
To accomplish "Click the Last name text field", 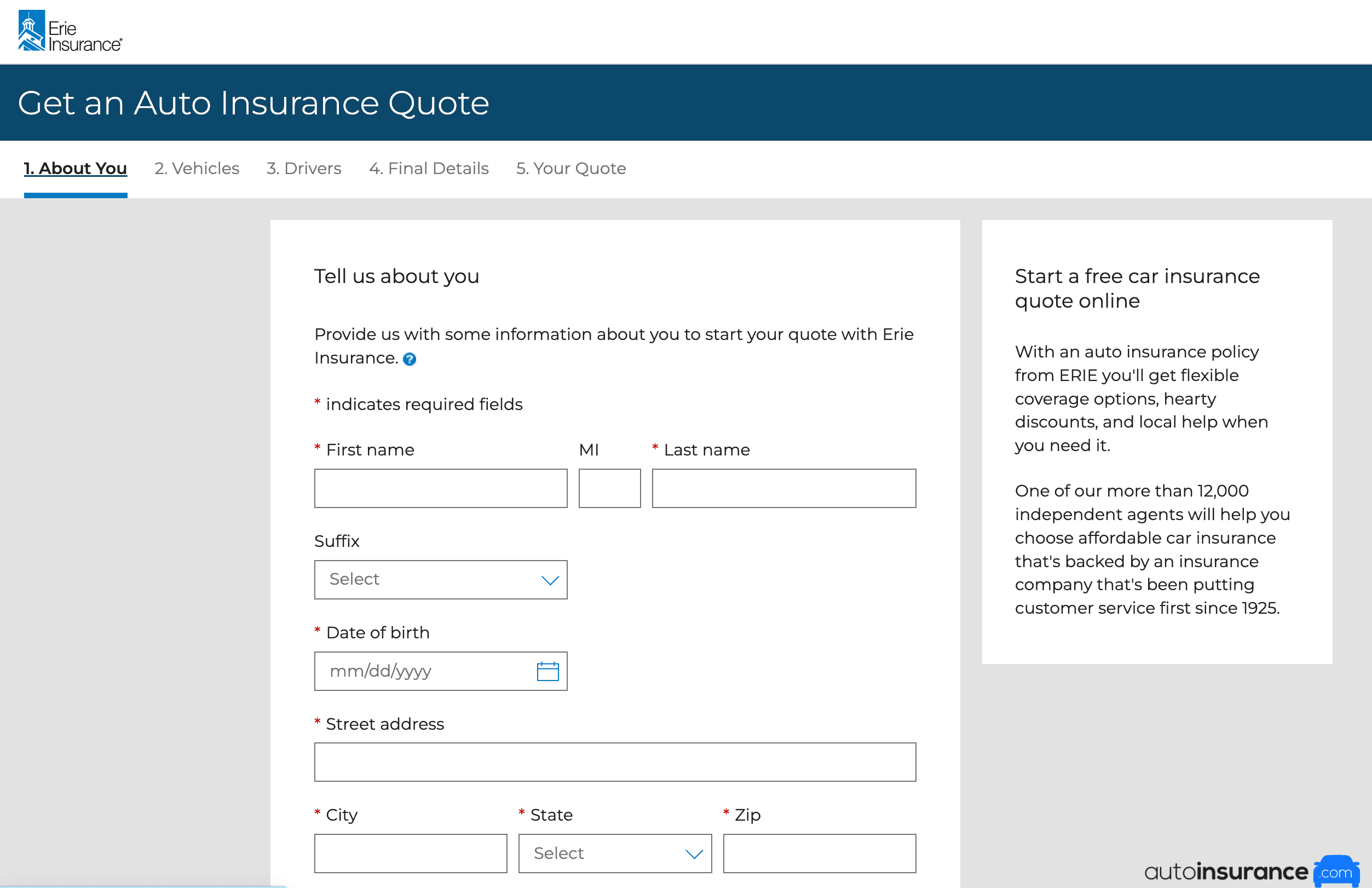I will click(783, 488).
